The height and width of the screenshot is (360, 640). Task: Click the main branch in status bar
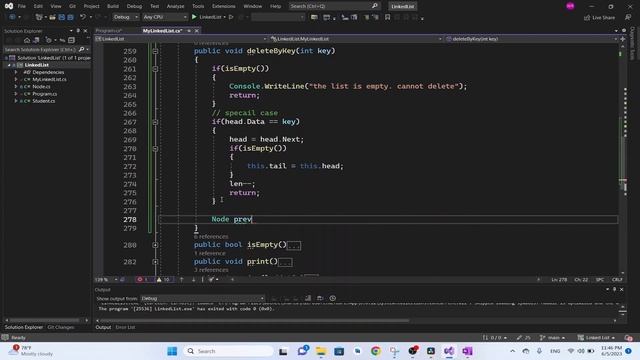point(552,338)
